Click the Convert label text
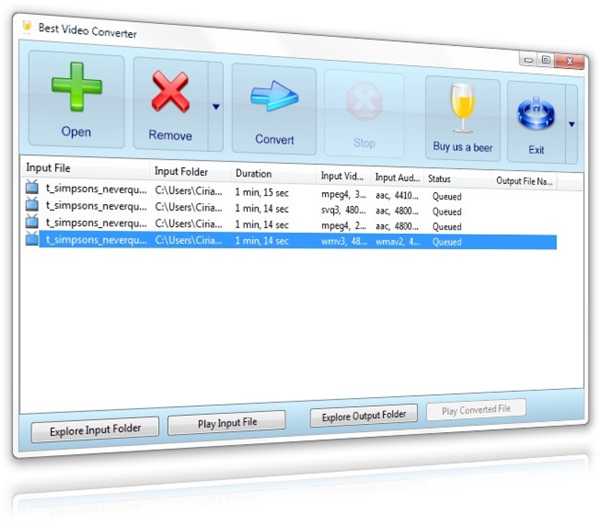 pyautogui.click(x=274, y=139)
